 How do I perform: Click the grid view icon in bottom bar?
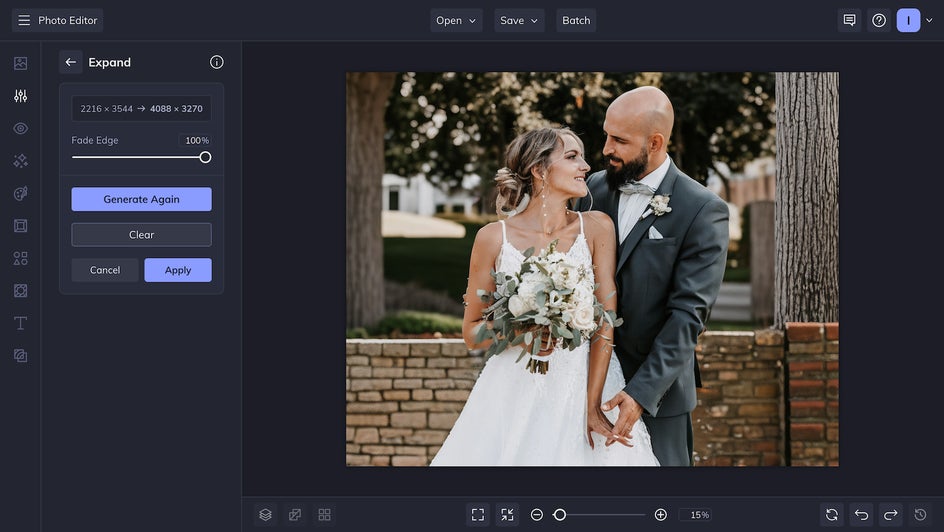pos(324,515)
